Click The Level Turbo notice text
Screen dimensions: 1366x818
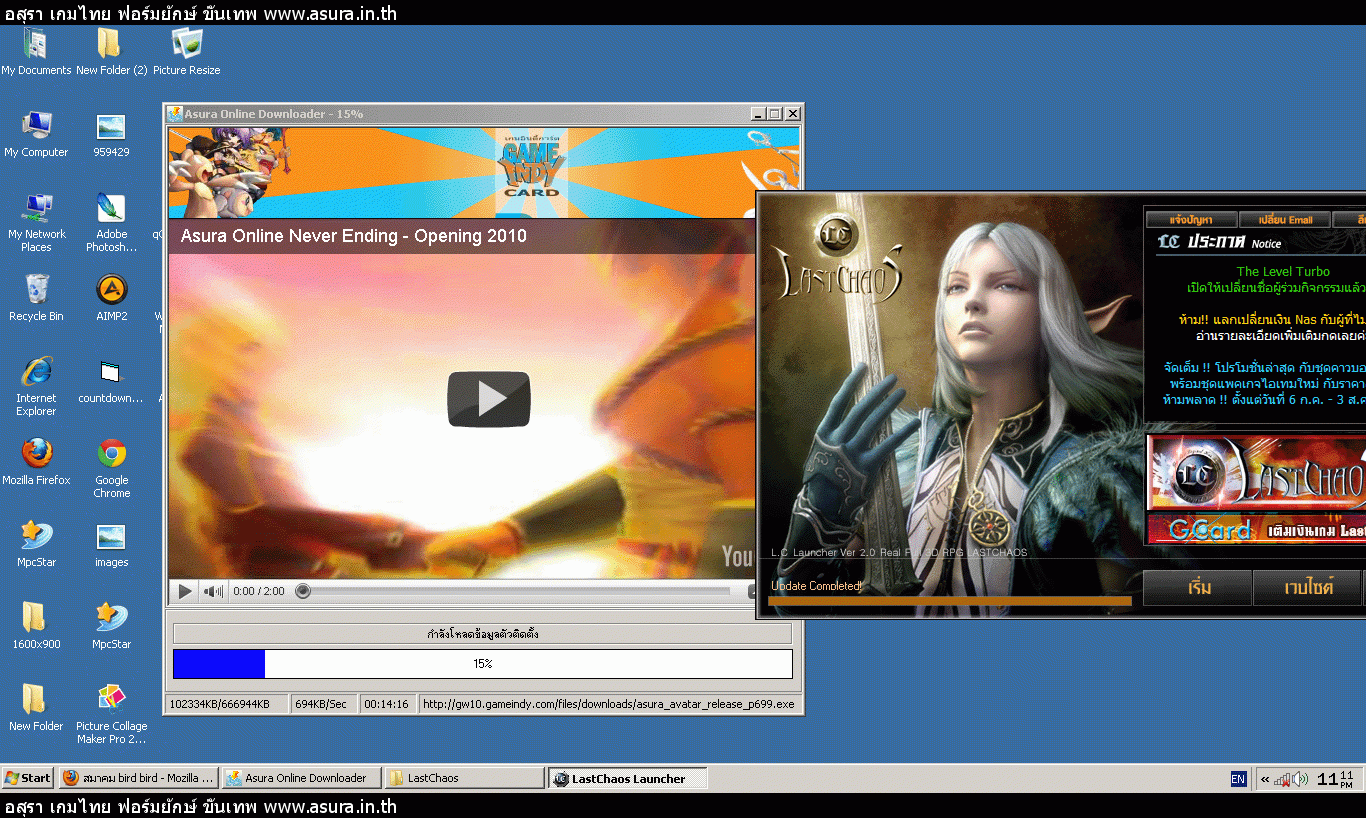pyautogui.click(x=1283, y=272)
